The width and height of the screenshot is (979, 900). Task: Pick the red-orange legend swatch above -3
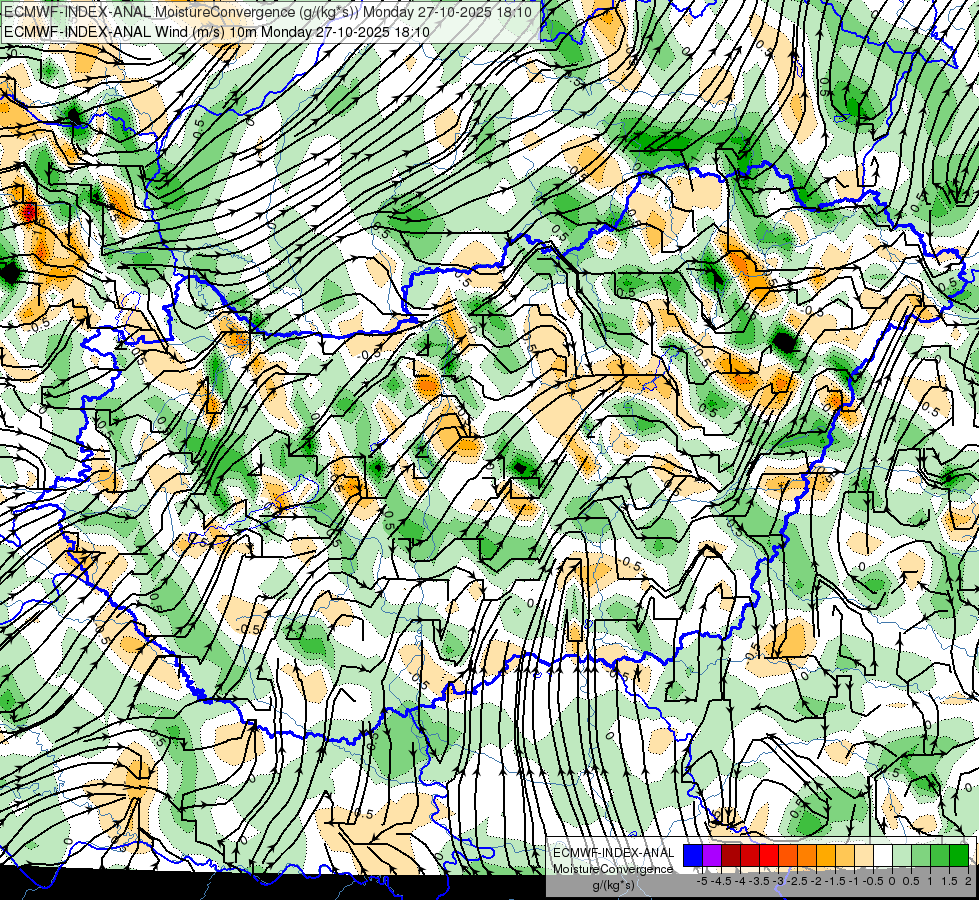pos(788,855)
